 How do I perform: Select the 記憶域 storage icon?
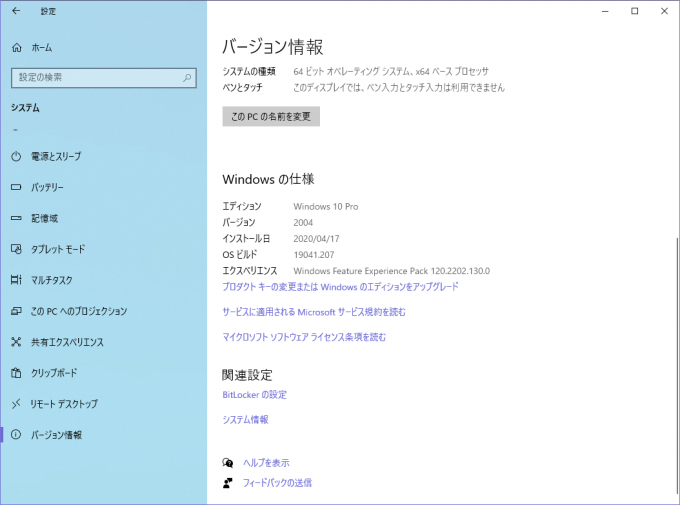[x=16, y=218]
